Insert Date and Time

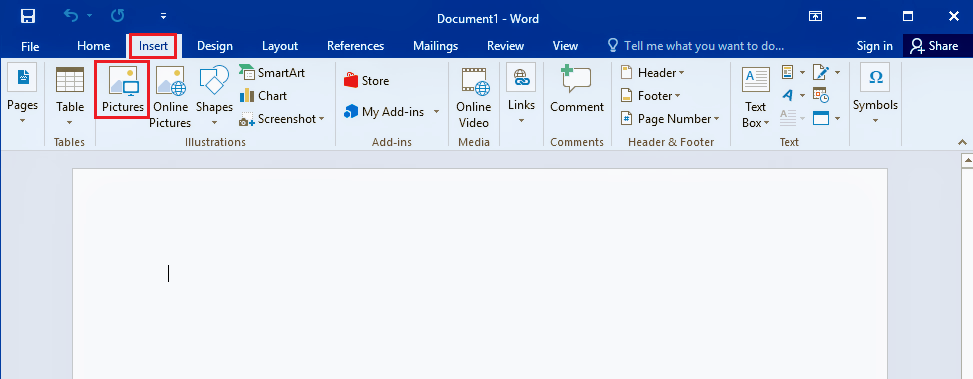coord(821,95)
